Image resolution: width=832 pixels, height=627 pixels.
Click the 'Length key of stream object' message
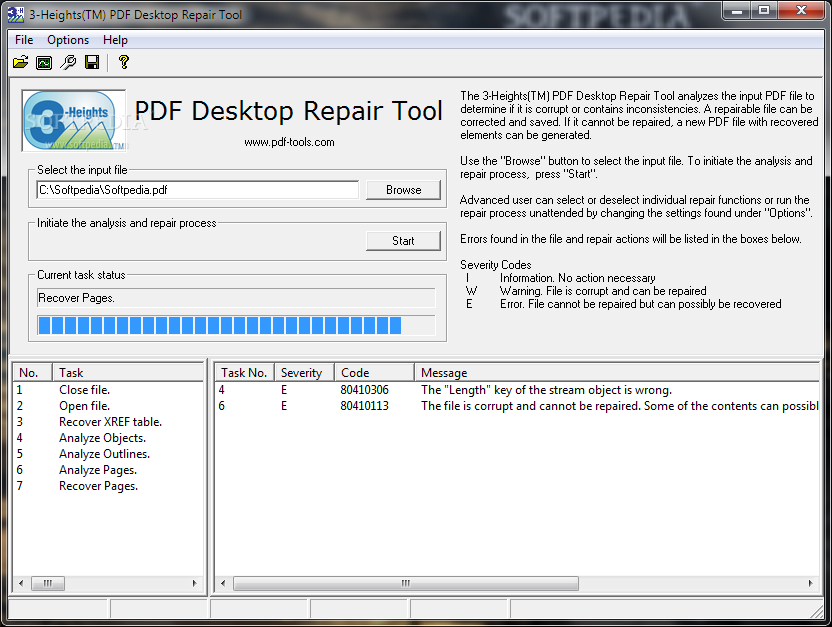(547, 390)
